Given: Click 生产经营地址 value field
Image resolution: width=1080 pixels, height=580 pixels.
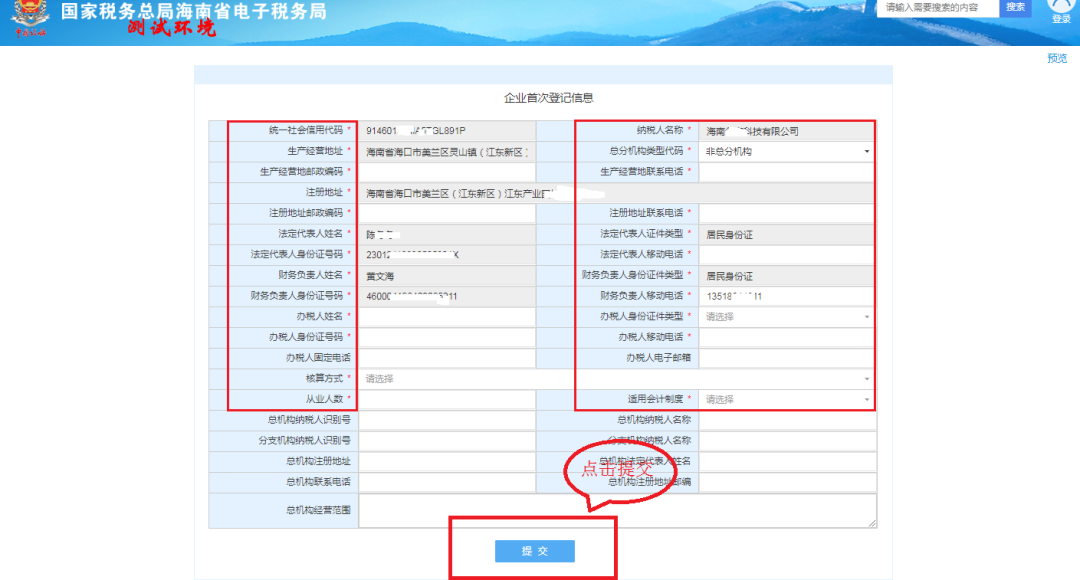Looking at the screenshot, I should pyautogui.click(x=446, y=152).
